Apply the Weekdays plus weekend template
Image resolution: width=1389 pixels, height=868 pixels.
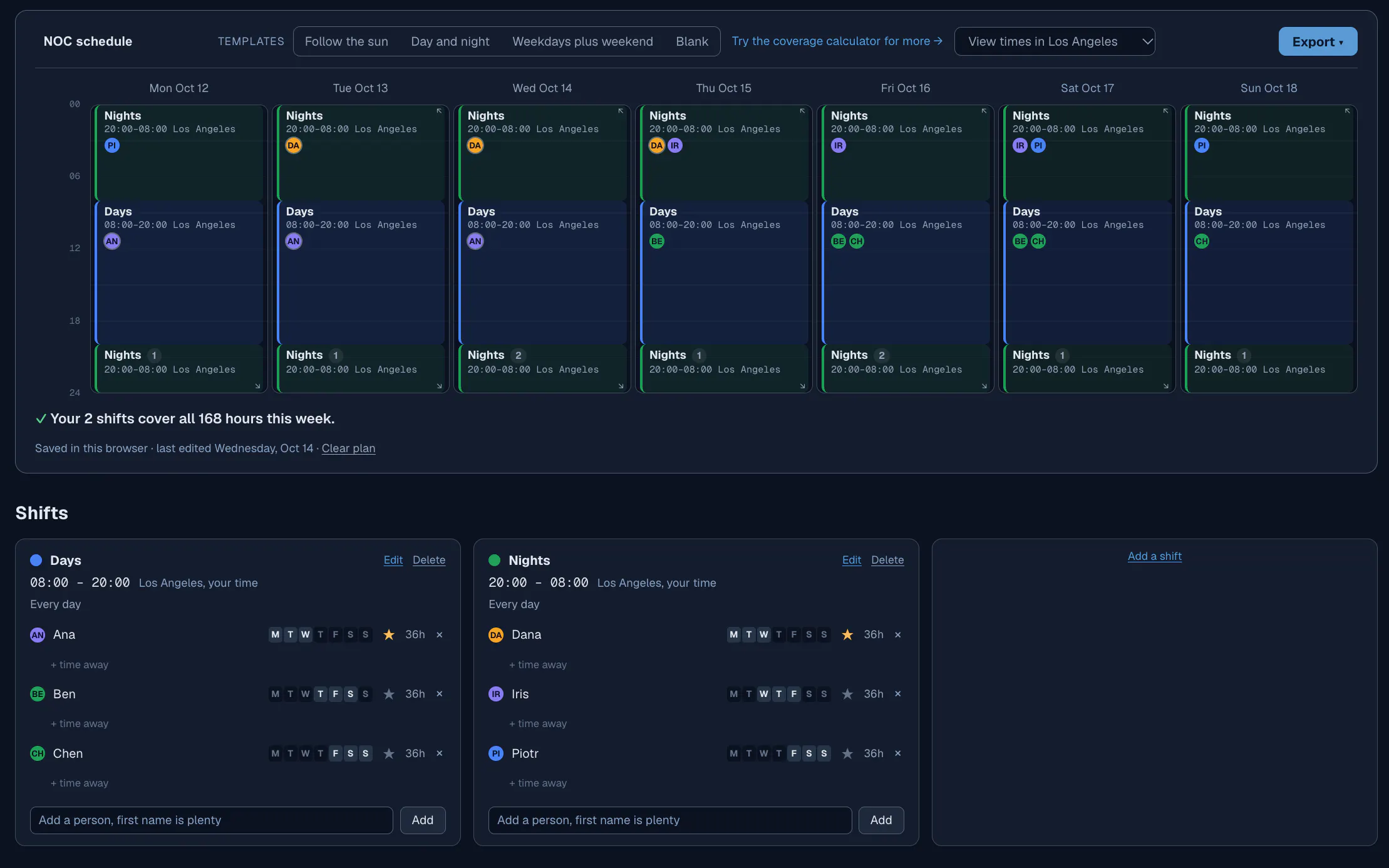582,41
